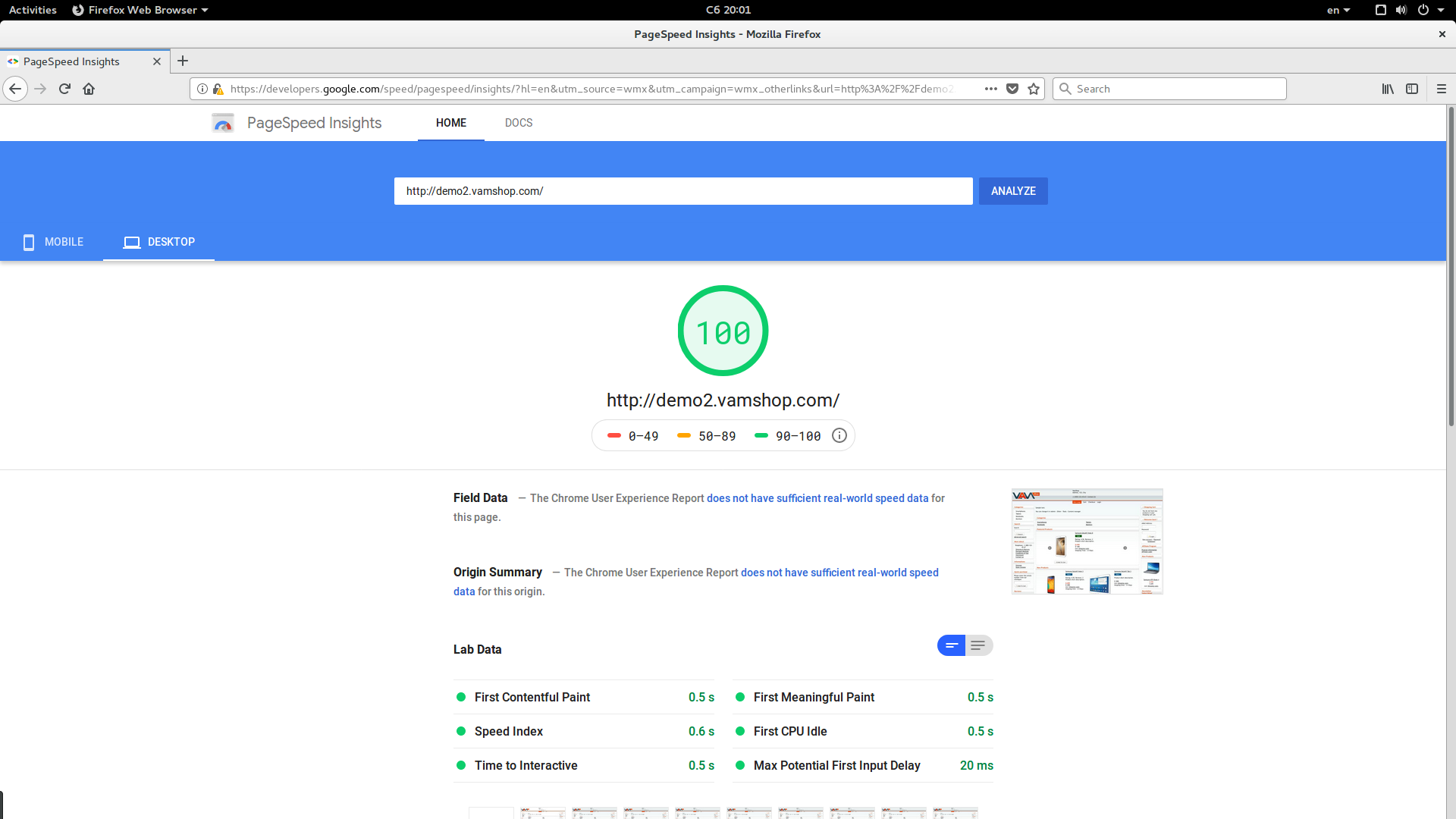This screenshot has width=1456, height=819.
Task: Open the Field Data insufficient speed data link
Action: click(x=817, y=498)
